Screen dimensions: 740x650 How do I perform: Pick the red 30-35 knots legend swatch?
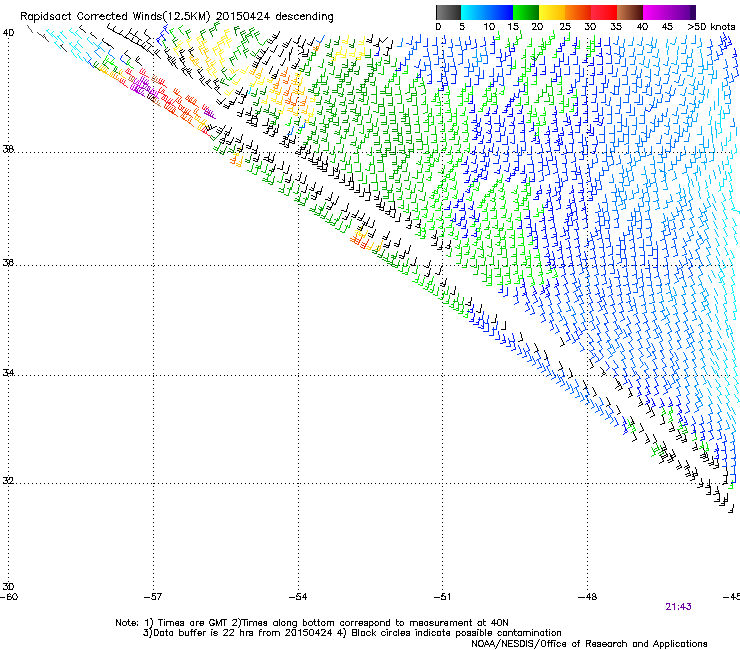pyautogui.click(x=604, y=12)
